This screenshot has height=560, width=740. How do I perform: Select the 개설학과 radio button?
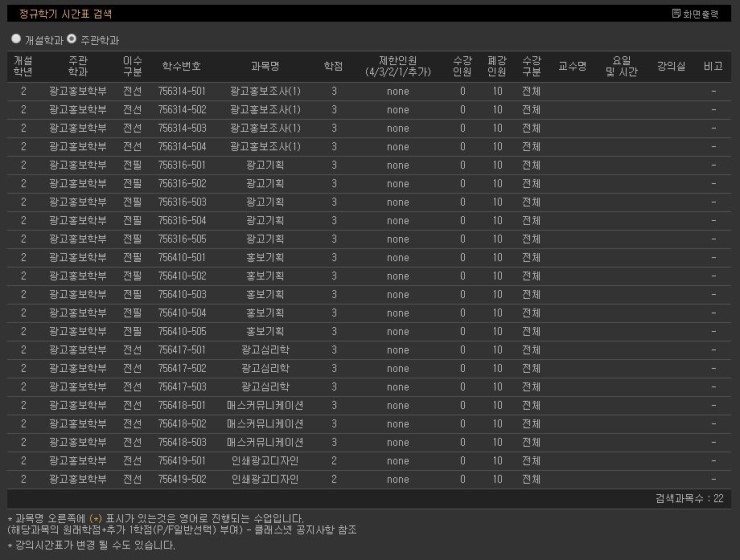(x=16, y=39)
